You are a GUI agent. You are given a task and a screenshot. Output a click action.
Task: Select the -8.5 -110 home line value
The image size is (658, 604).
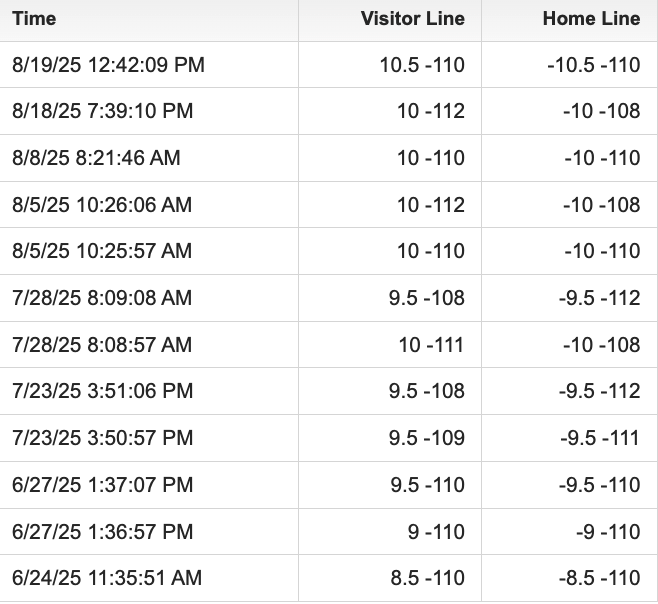pos(598,578)
